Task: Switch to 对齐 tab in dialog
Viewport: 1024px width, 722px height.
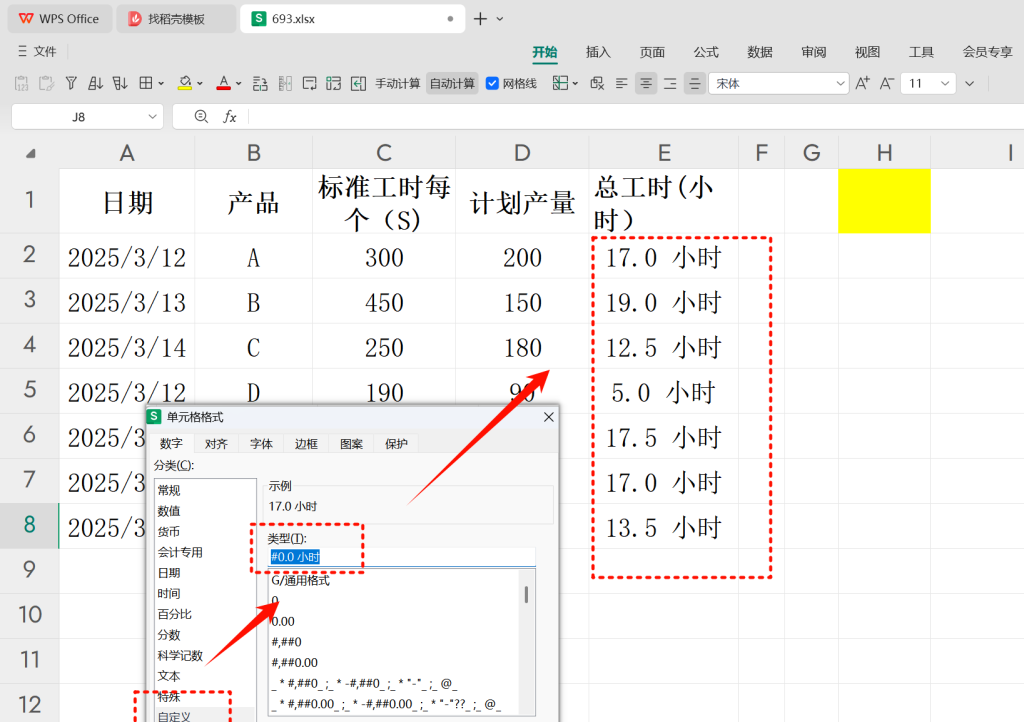Action: 216,444
